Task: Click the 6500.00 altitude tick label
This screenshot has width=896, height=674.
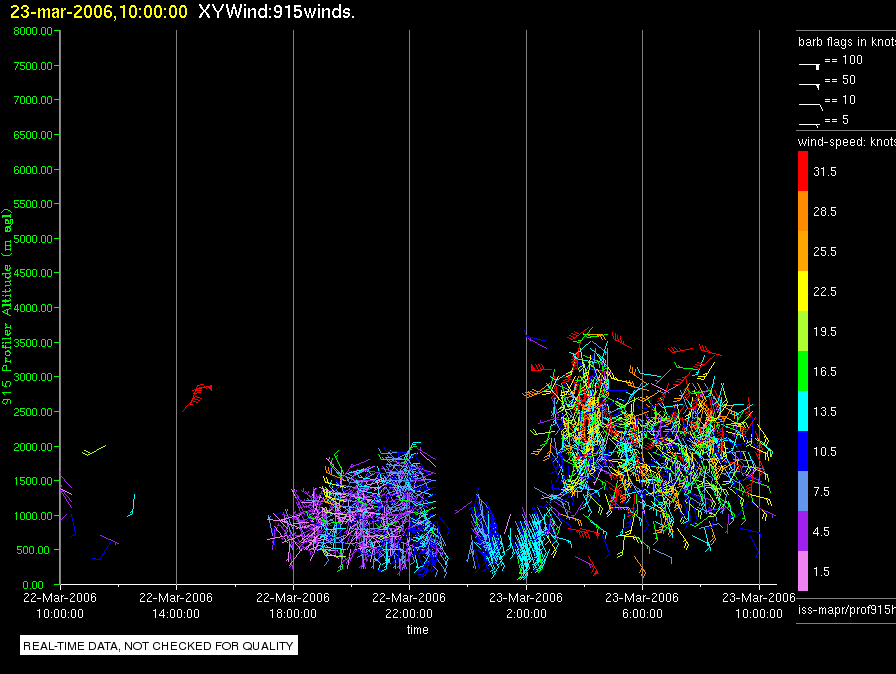Action: pyautogui.click(x=33, y=135)
